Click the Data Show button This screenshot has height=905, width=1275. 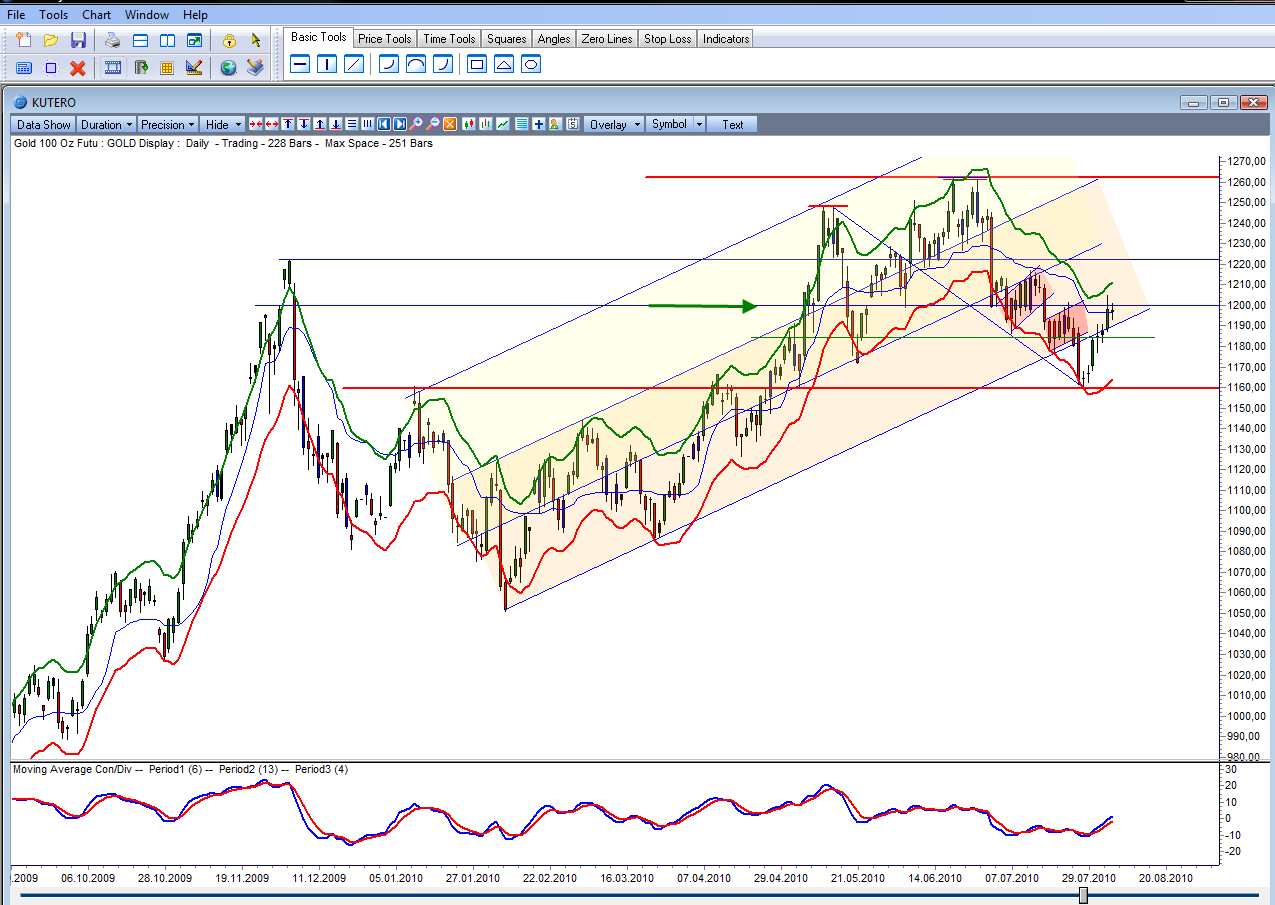pos(44,125)
